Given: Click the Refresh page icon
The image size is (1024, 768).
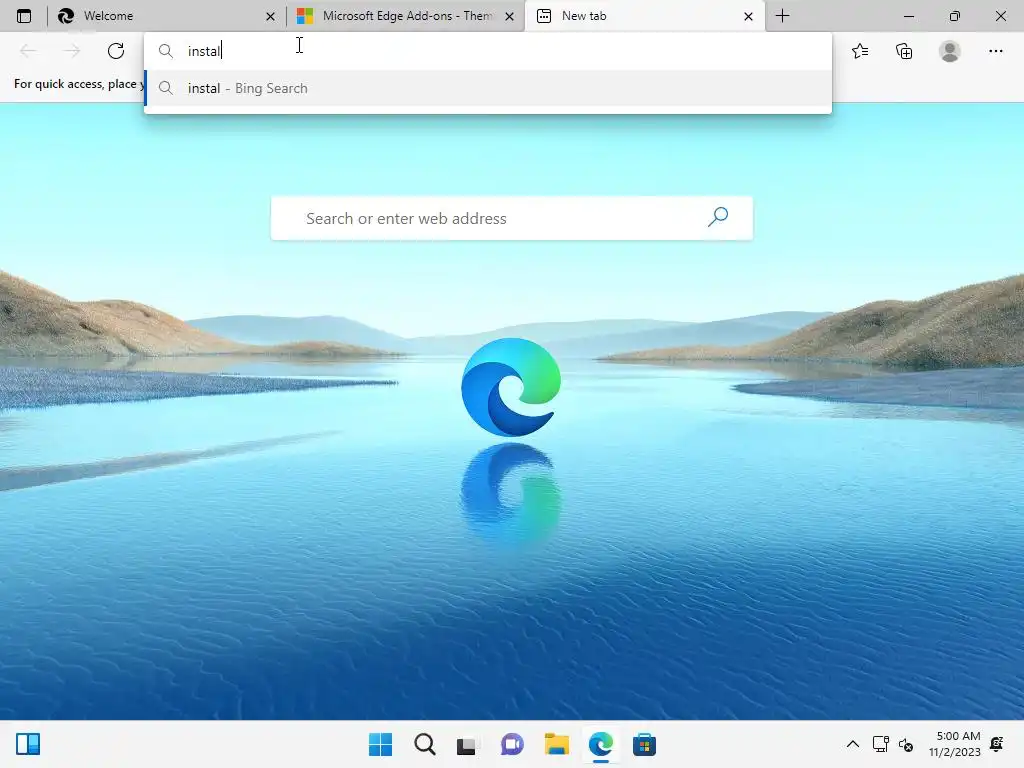Looking at the screenshot, I should coord(116,51).
